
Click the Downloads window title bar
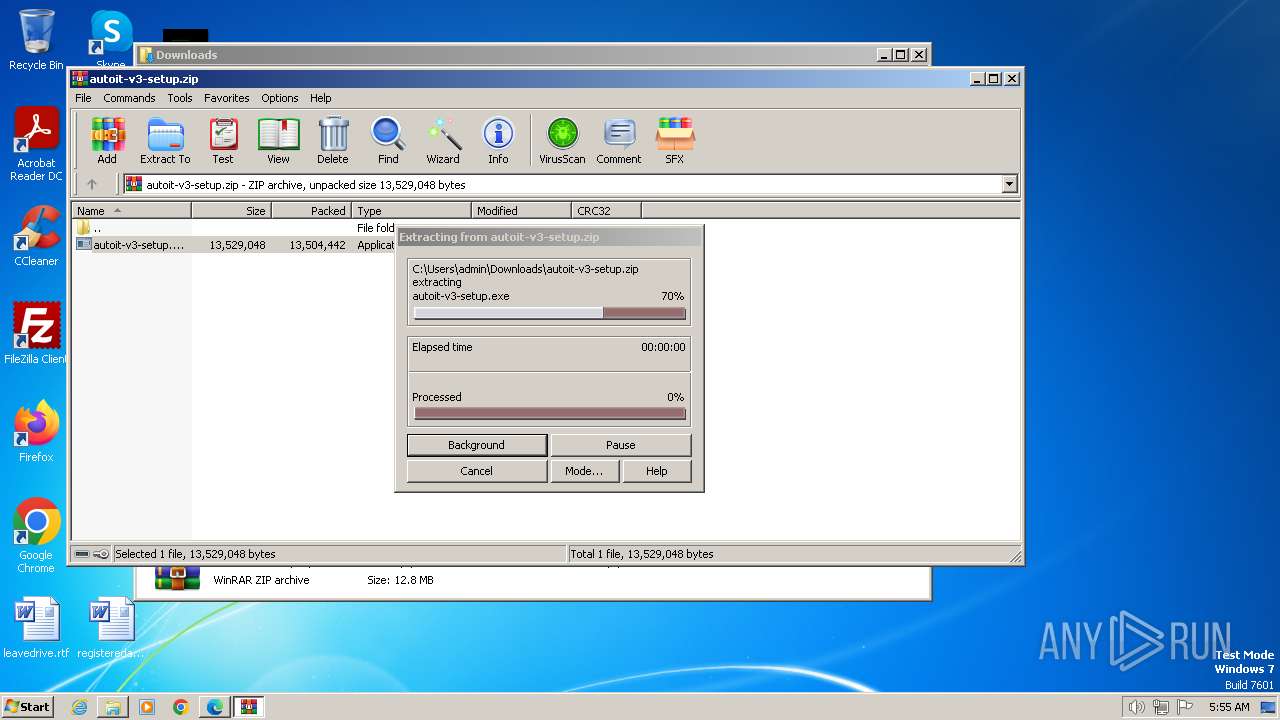click(x=532, y=55)
